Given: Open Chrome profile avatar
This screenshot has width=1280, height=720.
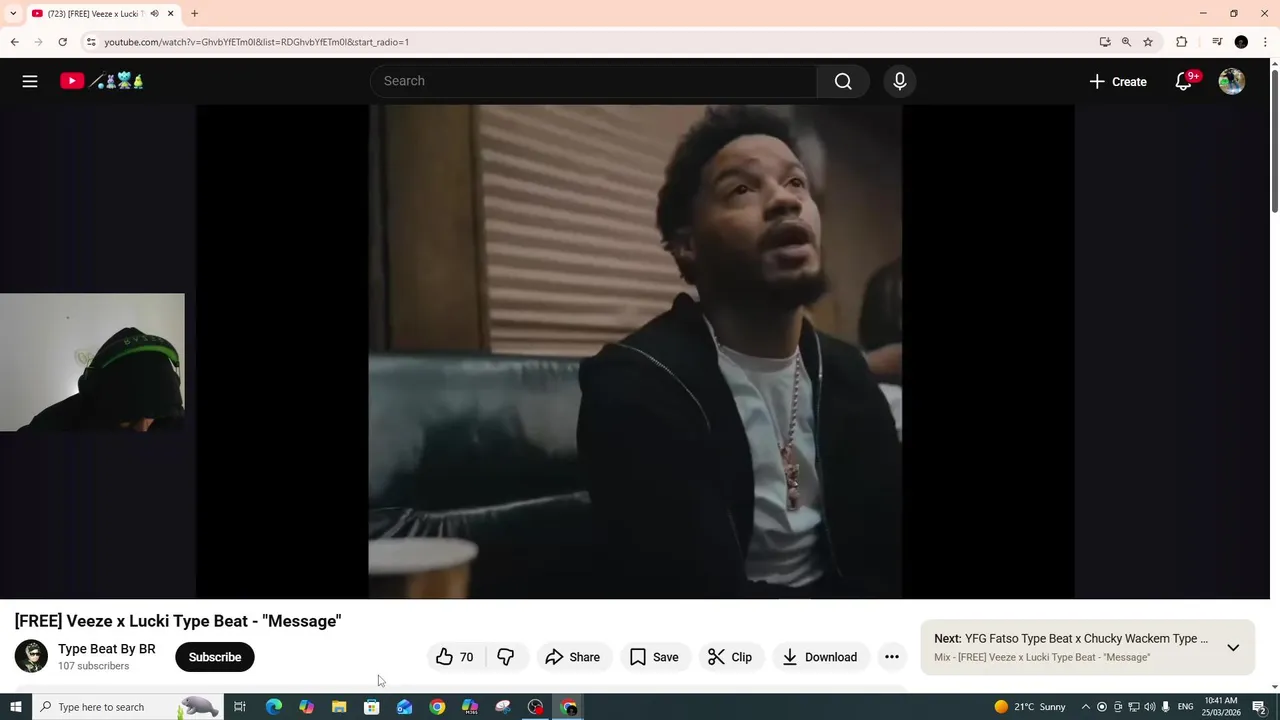Looking at the screenshot, I should pos(1241,42).
